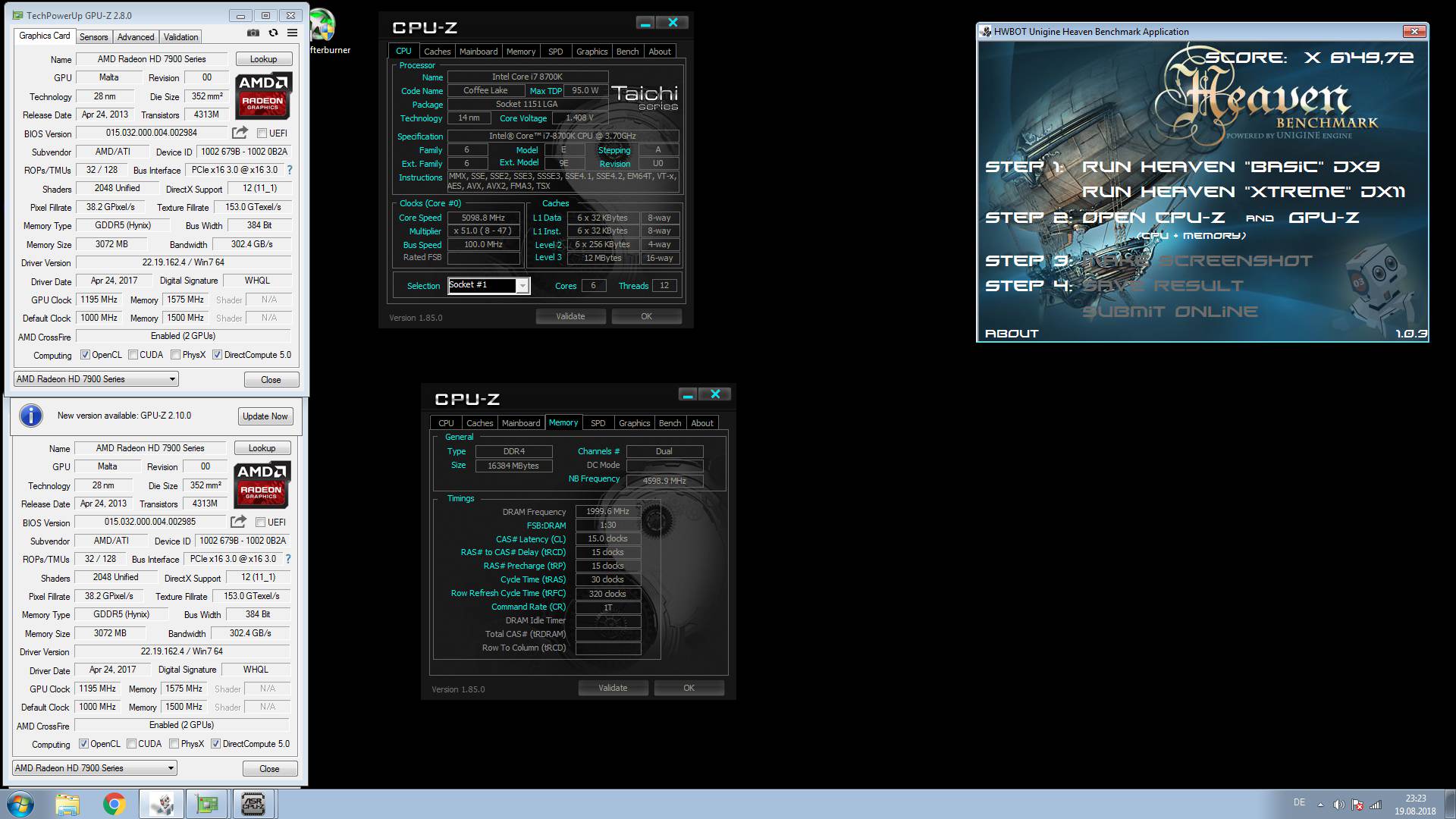This screenshot has height=819, width=1456.
Task: Switch to Validation tab in GPU-Z
Action: 180,37
